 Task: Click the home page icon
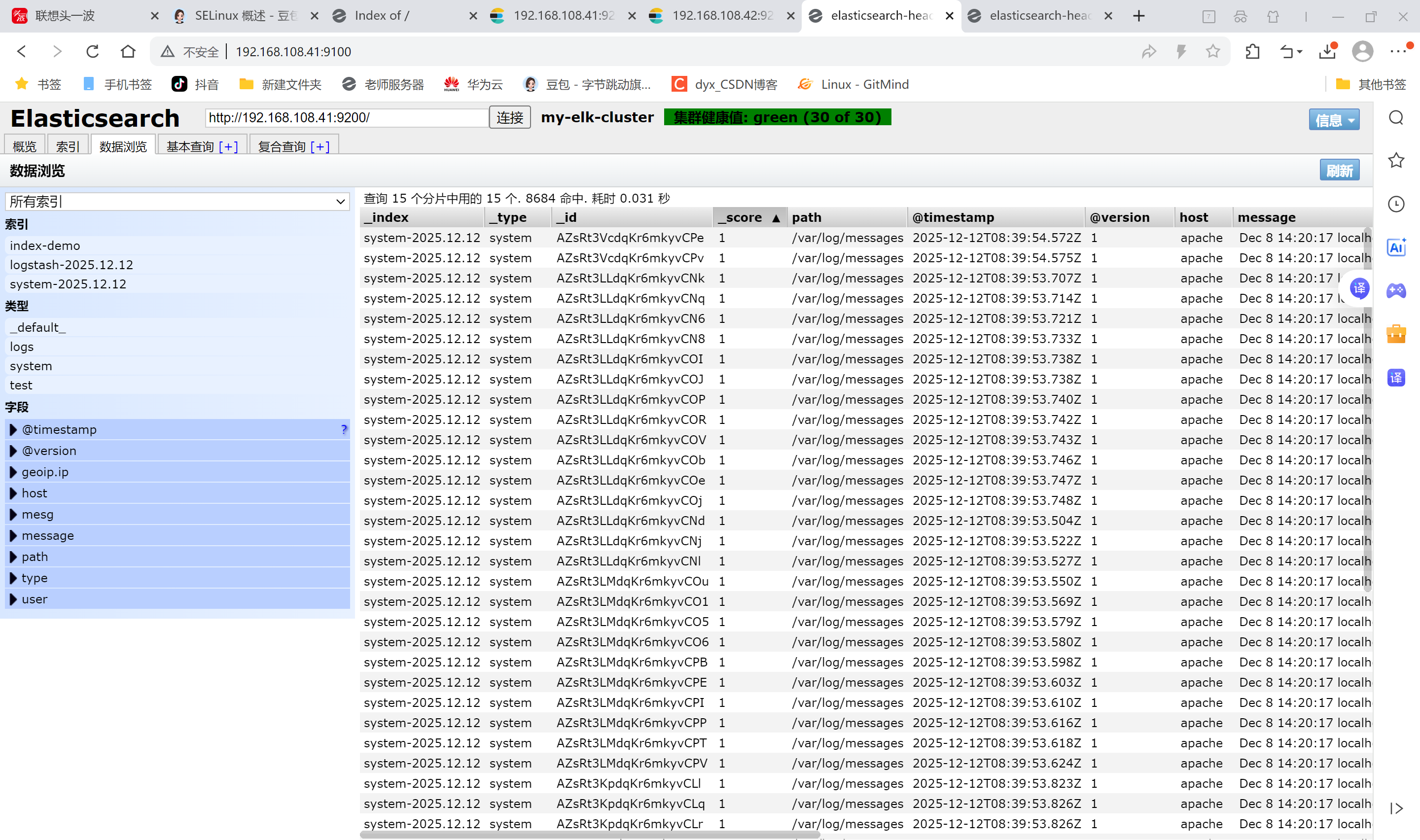129,51
